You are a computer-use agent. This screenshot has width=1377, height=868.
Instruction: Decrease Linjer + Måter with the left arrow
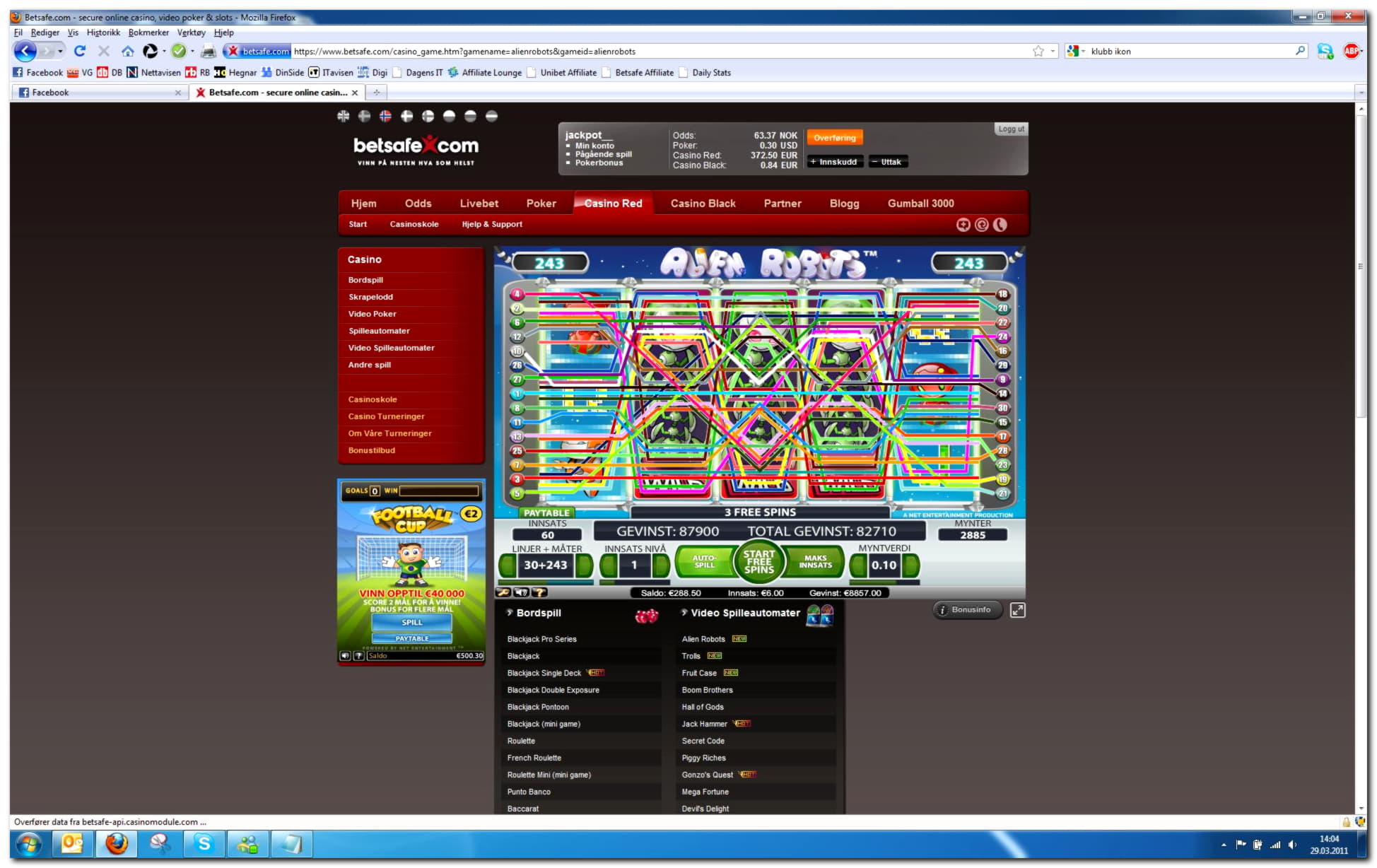[x=507, y=565]
